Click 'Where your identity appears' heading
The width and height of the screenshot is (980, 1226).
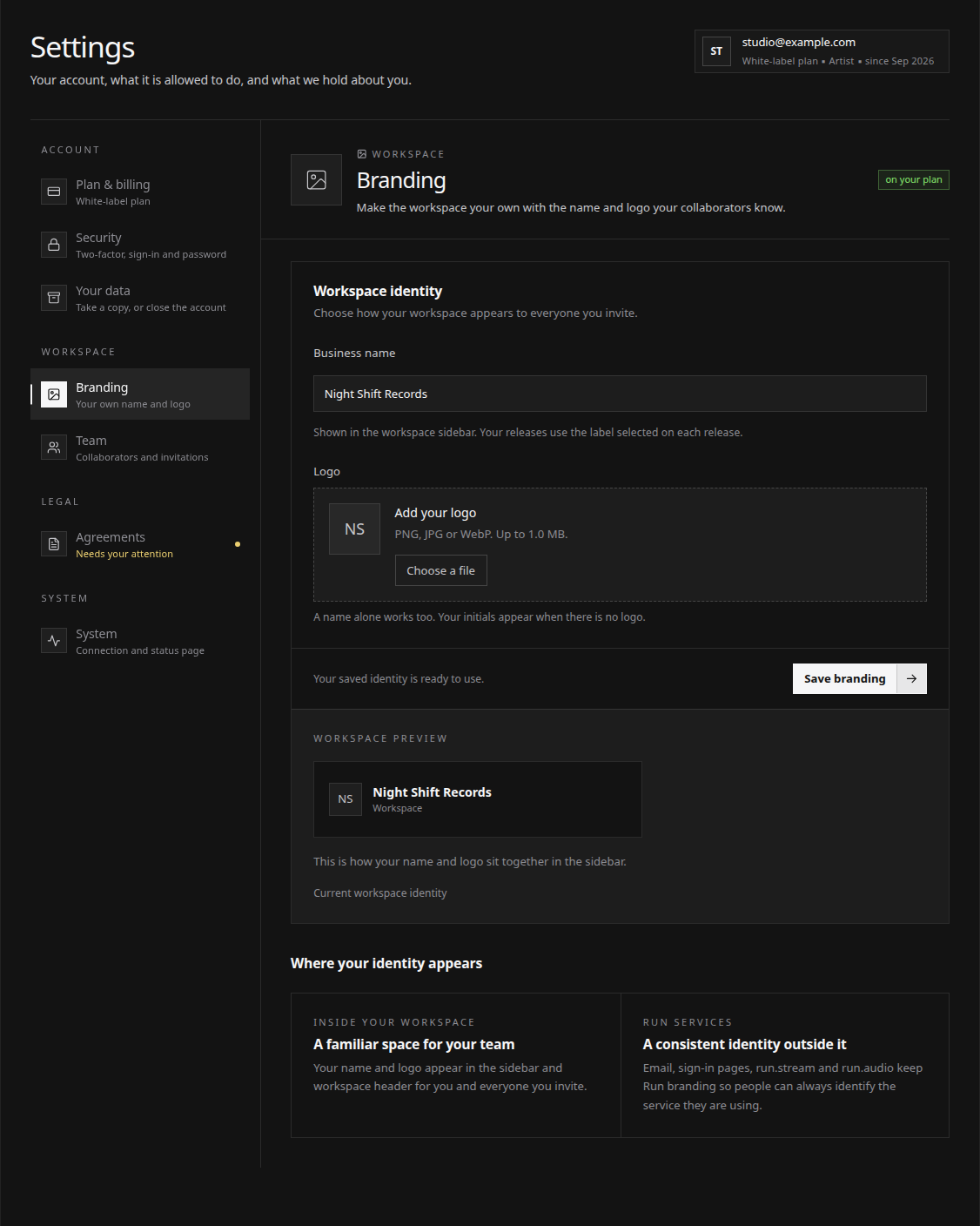(x=386, y=963)
